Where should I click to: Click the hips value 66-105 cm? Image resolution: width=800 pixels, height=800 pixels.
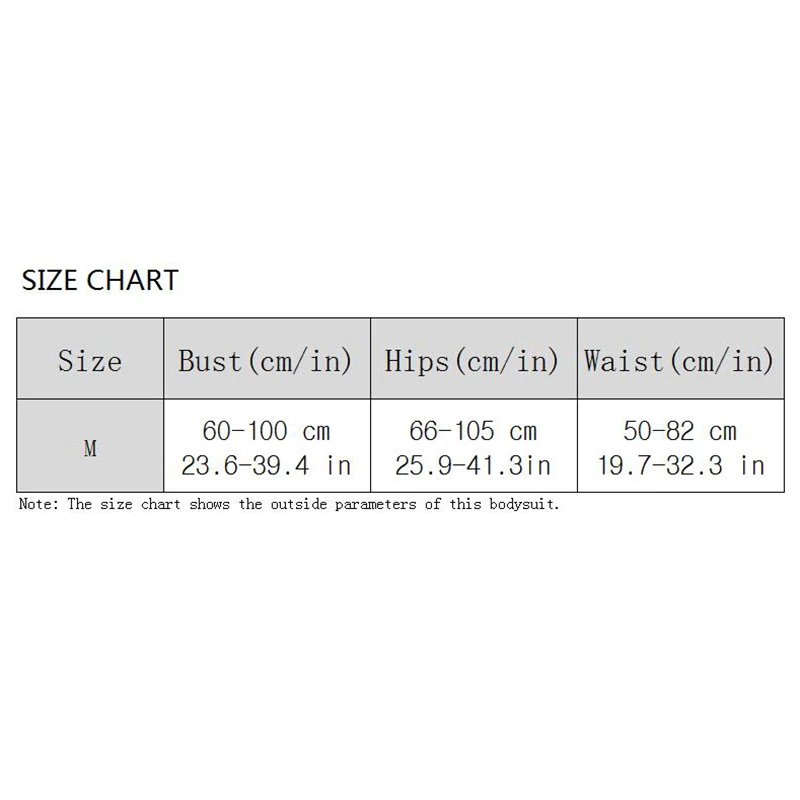point(472,432)
